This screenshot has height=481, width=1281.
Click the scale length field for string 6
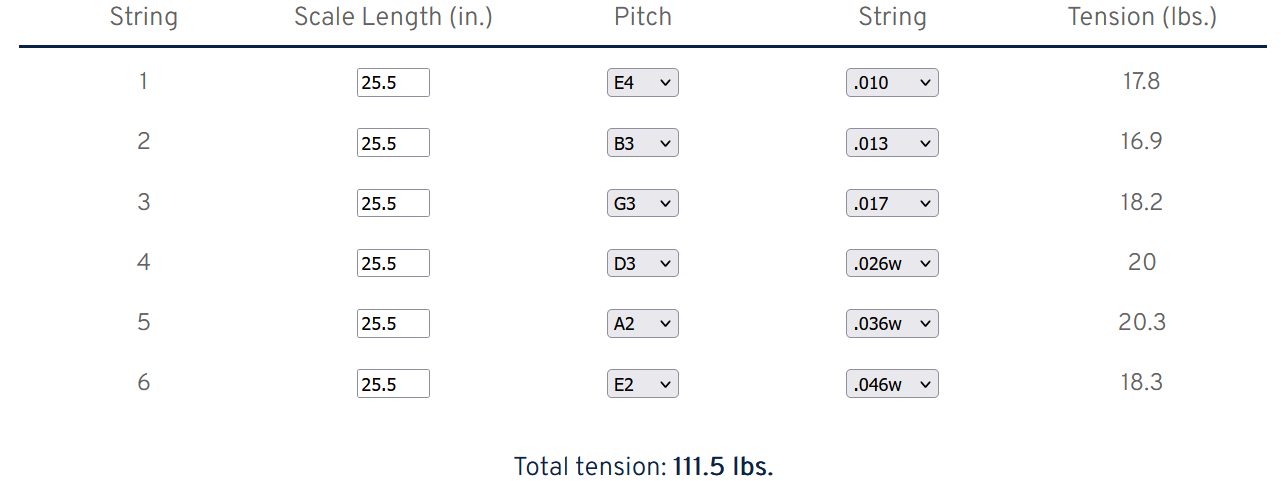coord(393,384)
